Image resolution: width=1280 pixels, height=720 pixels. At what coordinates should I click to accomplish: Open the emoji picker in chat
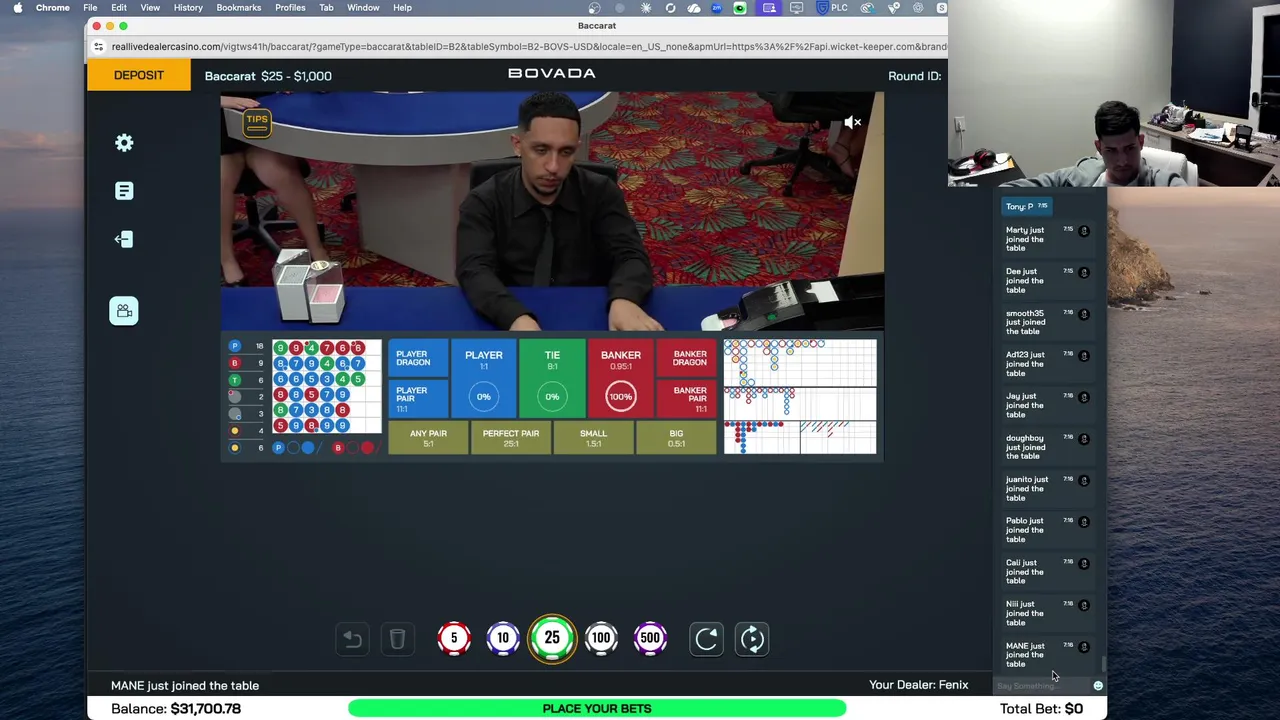1098,686
